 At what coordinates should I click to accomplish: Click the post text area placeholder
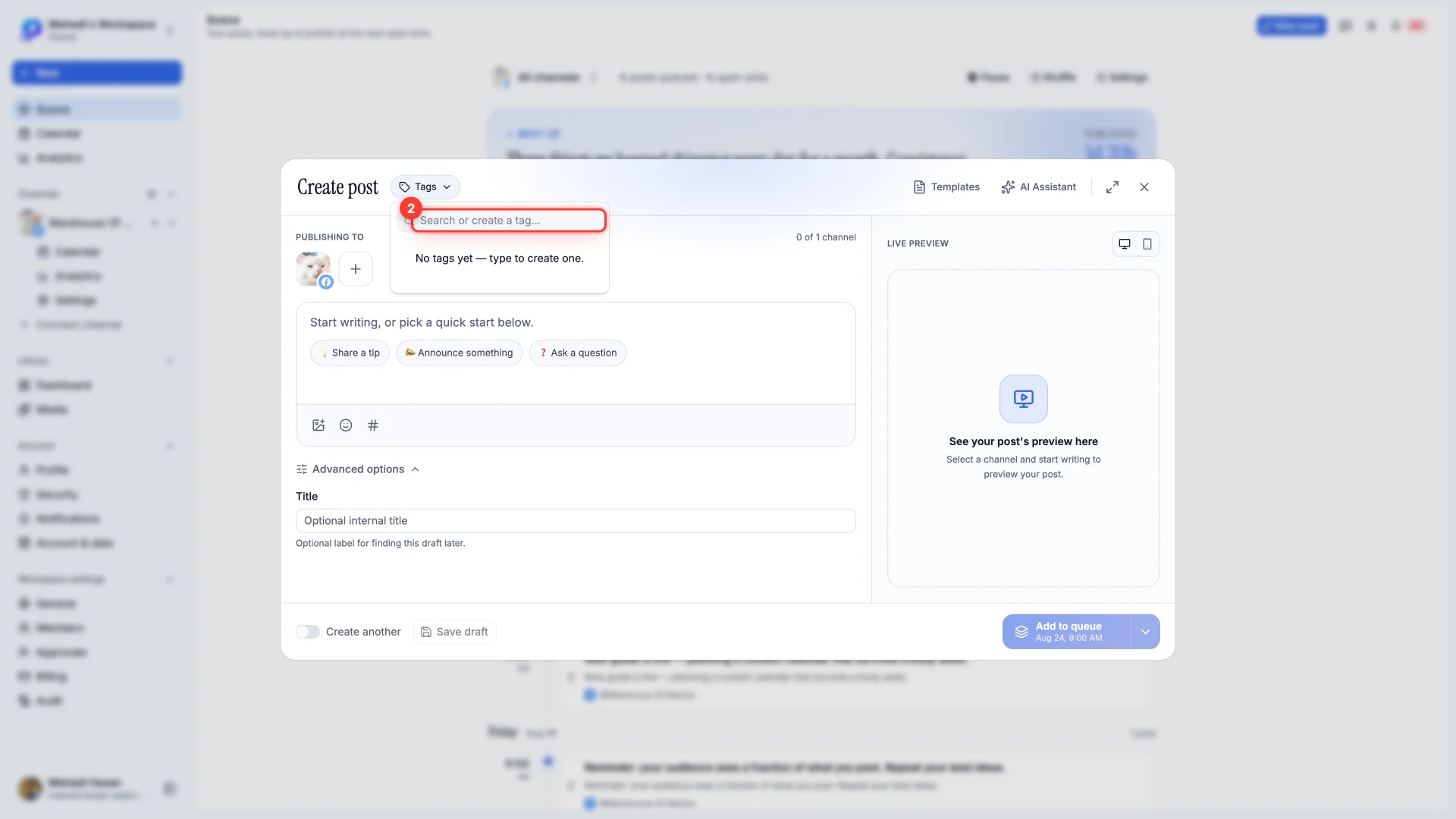[x=422, y=322]
